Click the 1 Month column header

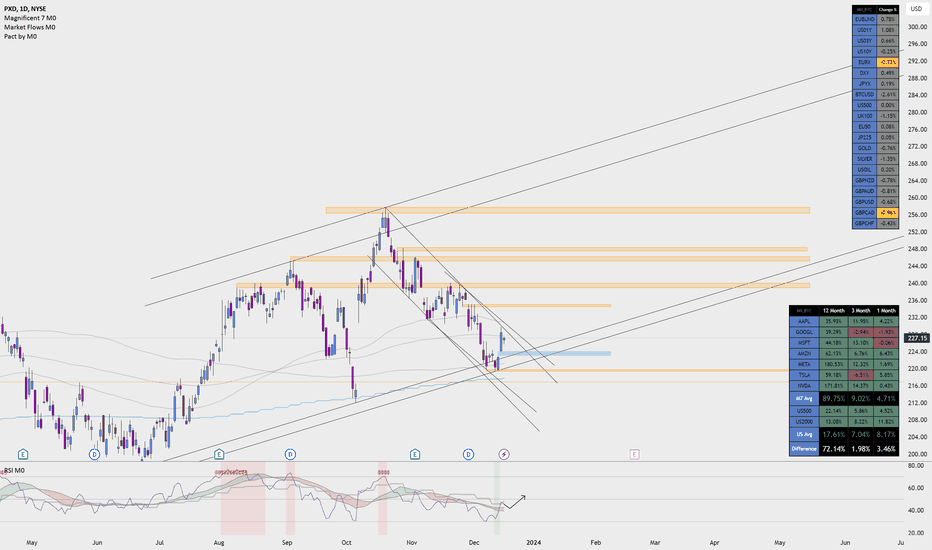pos(886,310)
